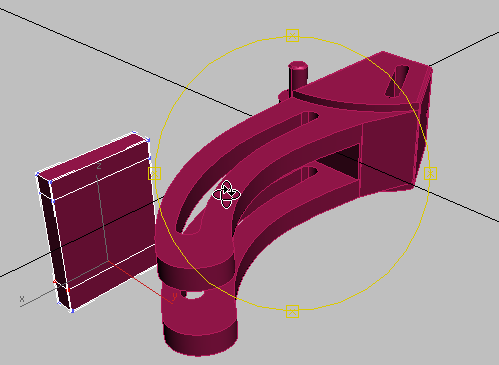Click the z axis label on box
The height and width of the screenshot is (365, 499).
pyautogui.click(x=98, y=166)
